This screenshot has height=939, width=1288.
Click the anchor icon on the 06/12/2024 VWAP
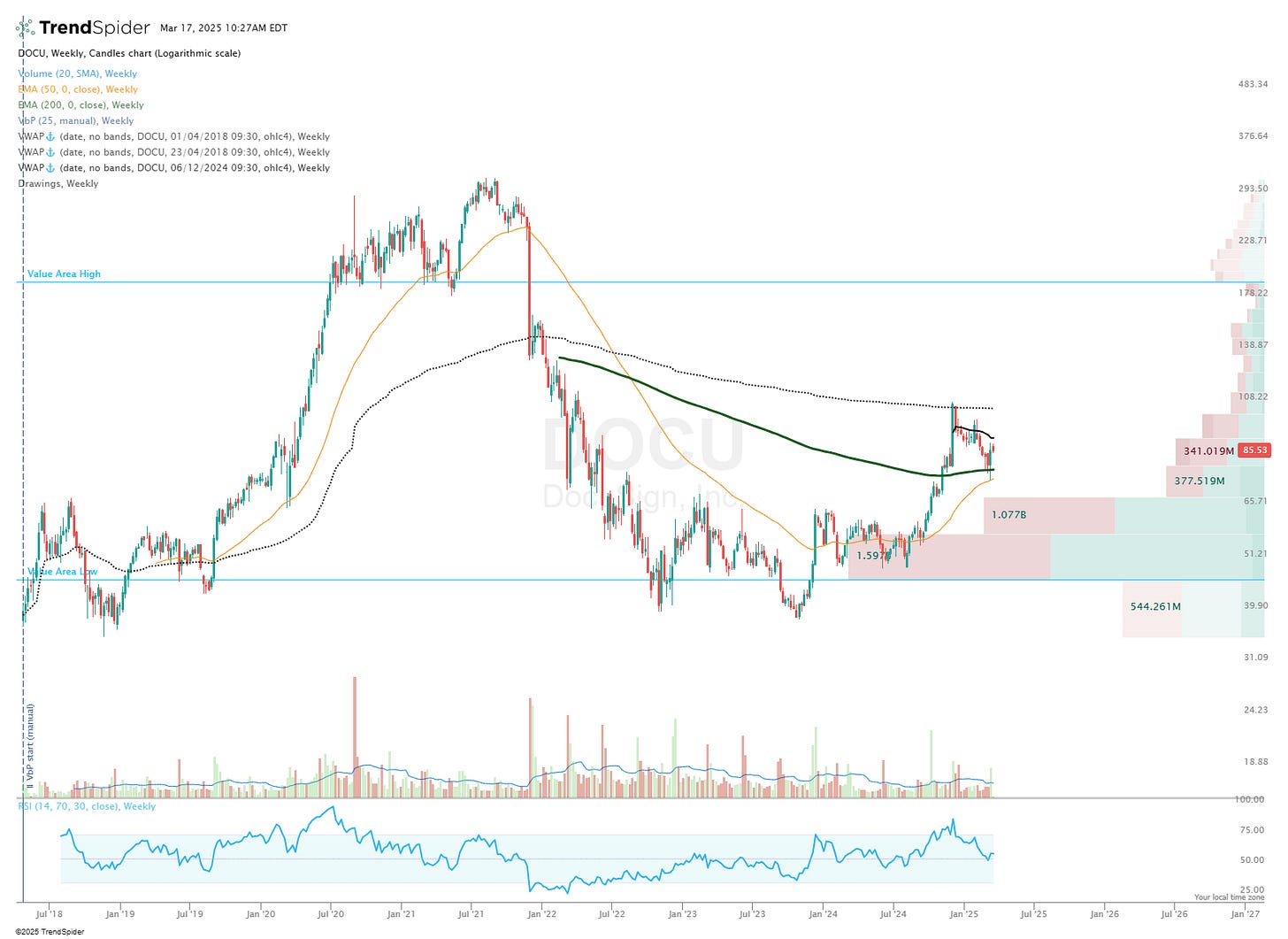tap(50, 167)
